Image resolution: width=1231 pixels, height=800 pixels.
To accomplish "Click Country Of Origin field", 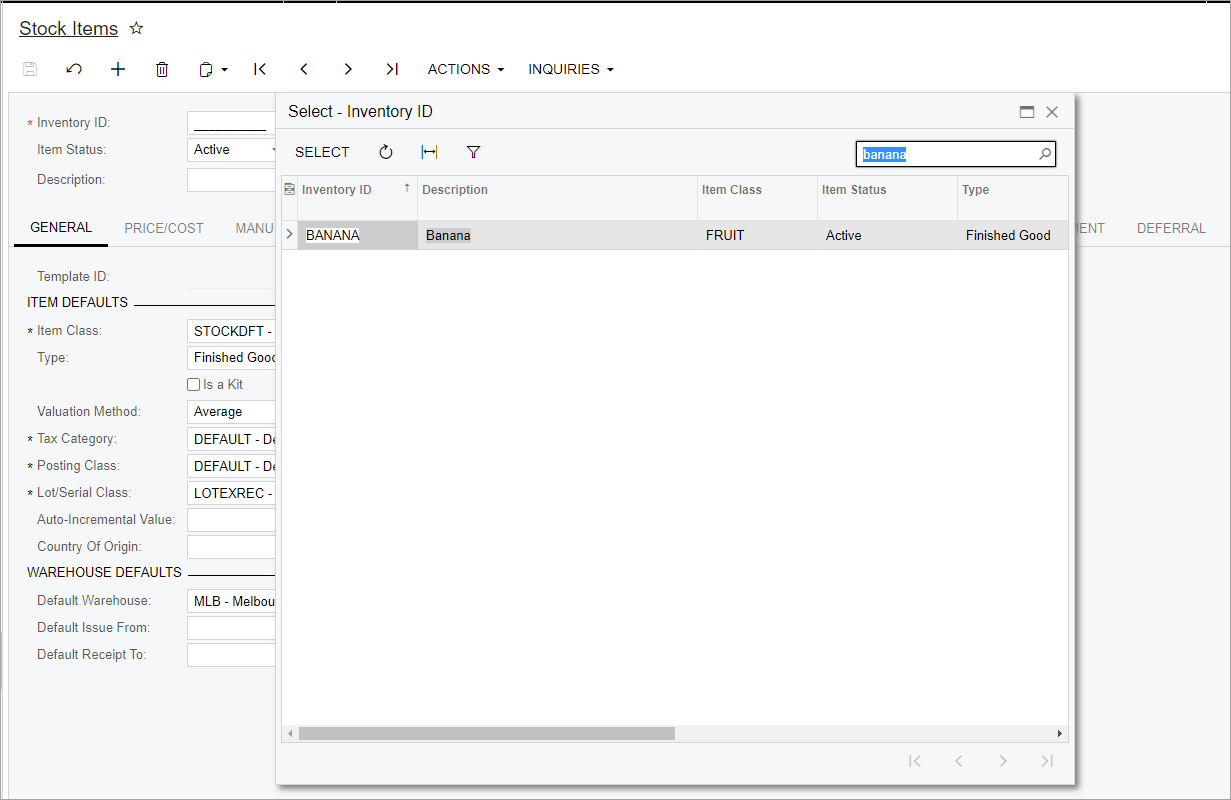I will [231, 547].
